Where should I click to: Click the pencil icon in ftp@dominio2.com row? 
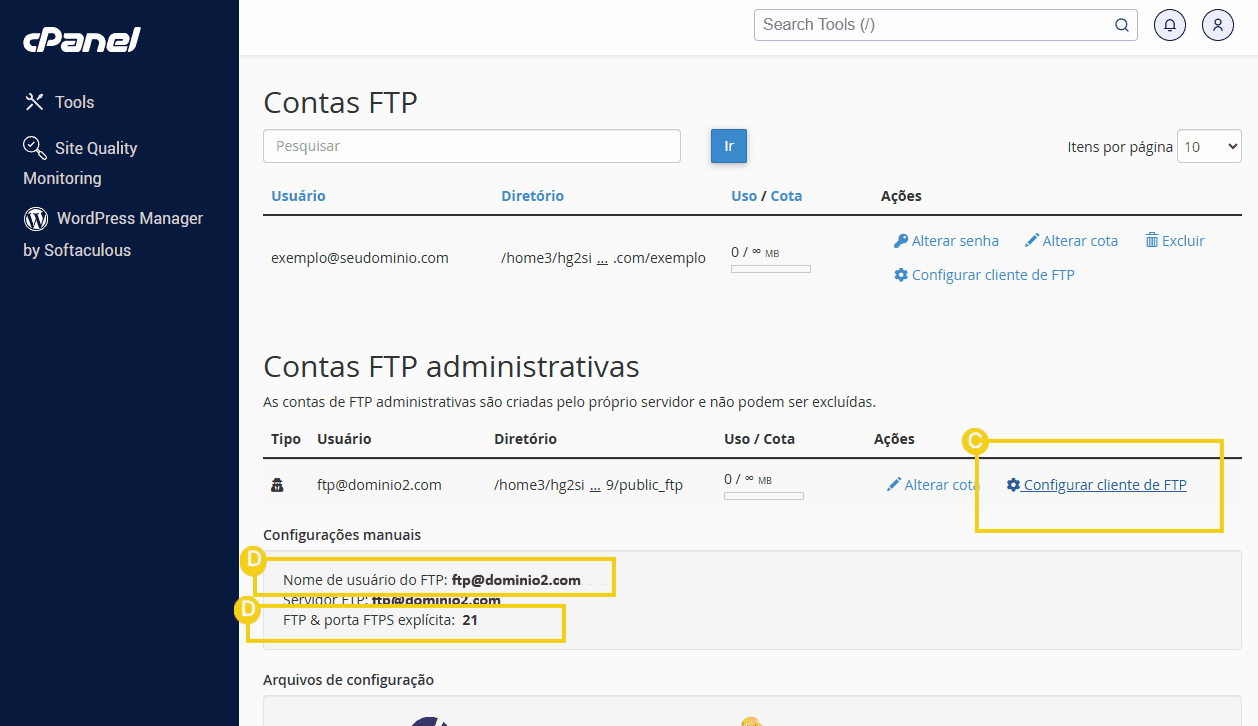(894, 485)
